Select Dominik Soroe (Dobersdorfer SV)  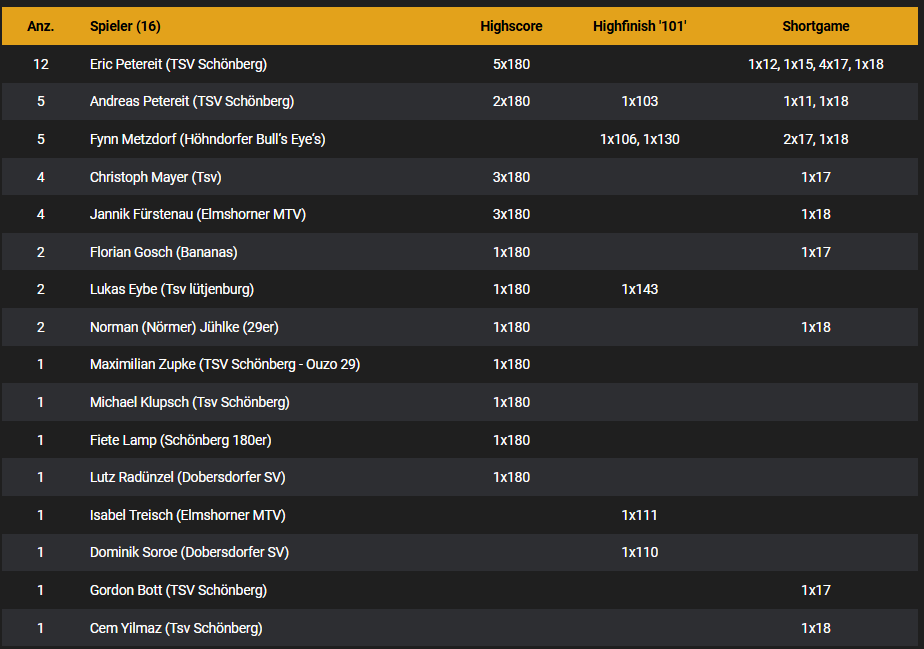coord(189,552)
